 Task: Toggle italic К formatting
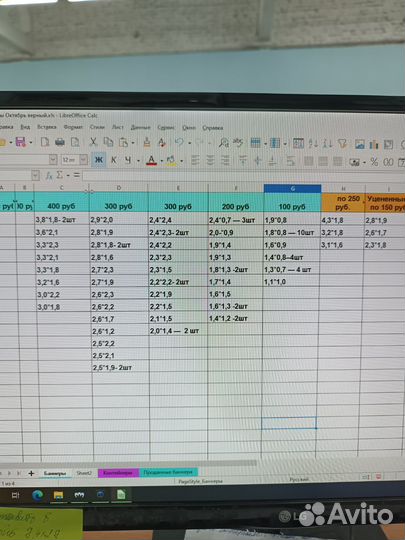point(114,160)
